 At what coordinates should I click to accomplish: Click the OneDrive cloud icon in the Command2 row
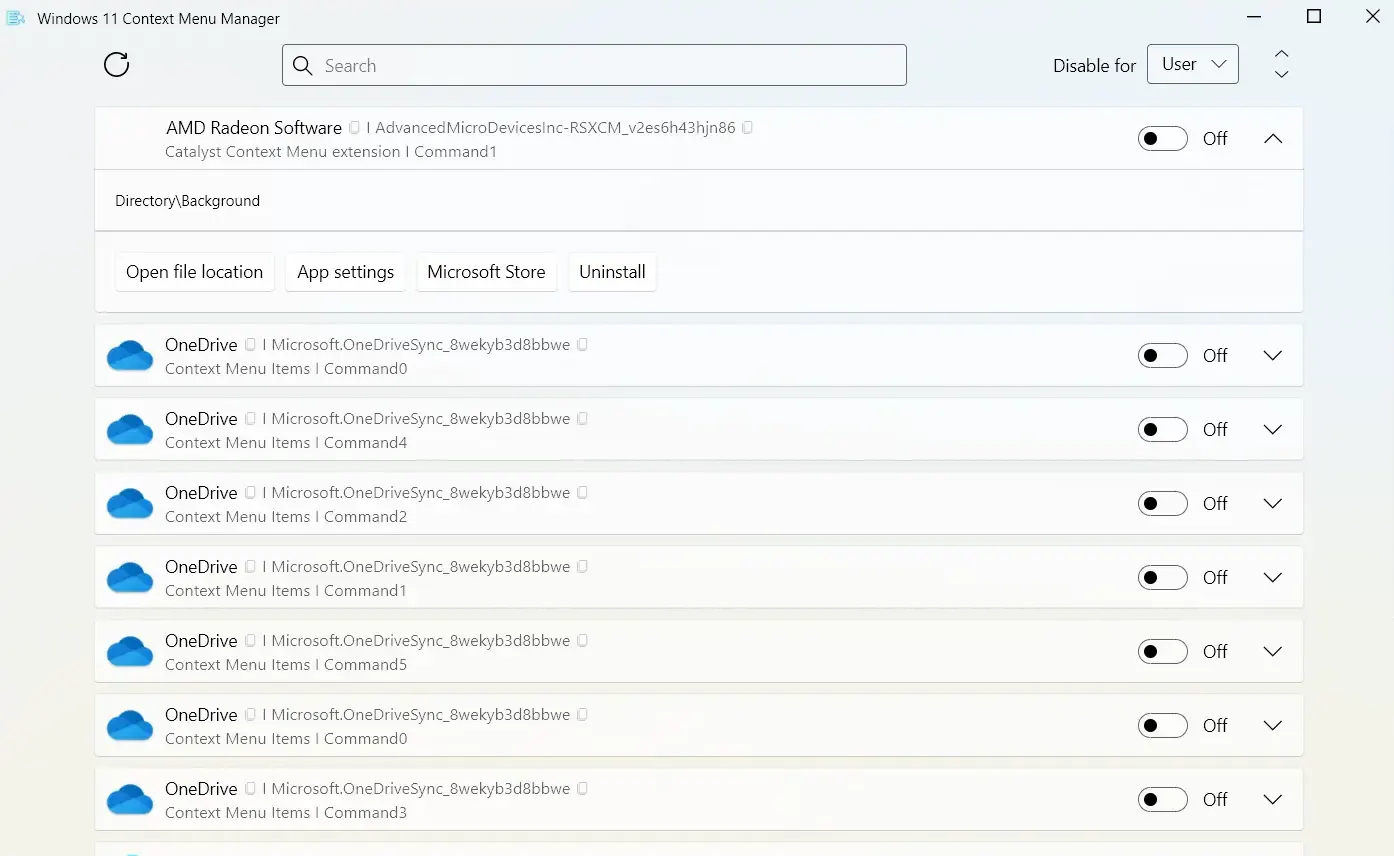pos(130,504)
